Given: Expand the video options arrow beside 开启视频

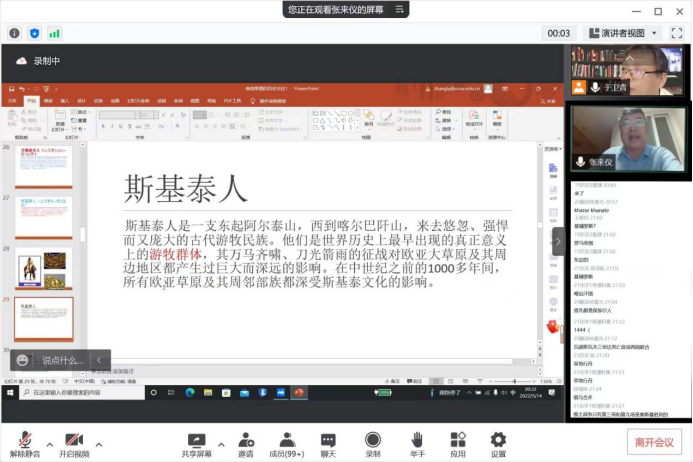Looking at the screenshot, I should coord(98,442).
